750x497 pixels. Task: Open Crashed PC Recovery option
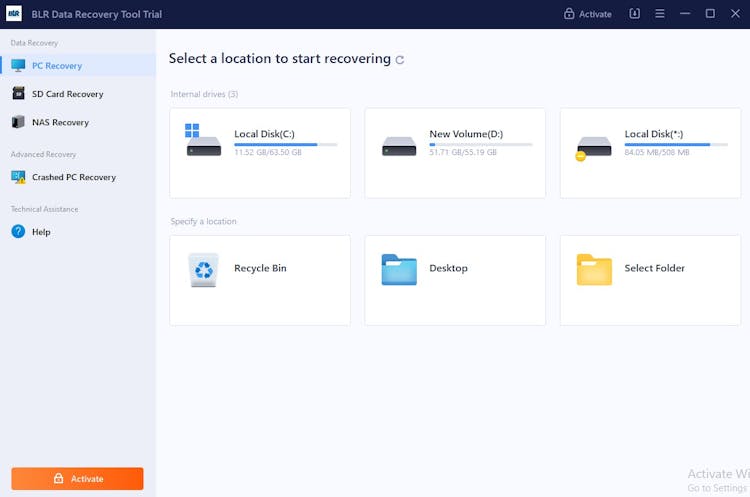[73, 177]
